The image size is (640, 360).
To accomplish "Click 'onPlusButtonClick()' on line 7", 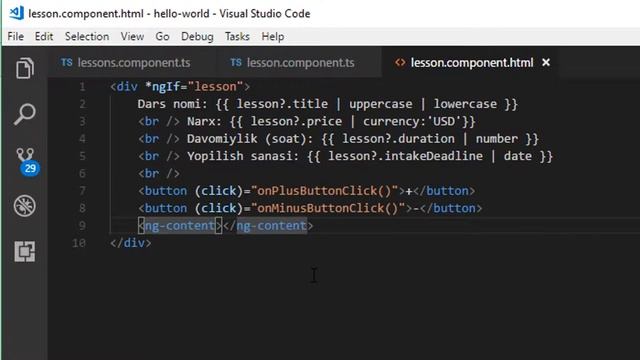I will coord(324,191).
